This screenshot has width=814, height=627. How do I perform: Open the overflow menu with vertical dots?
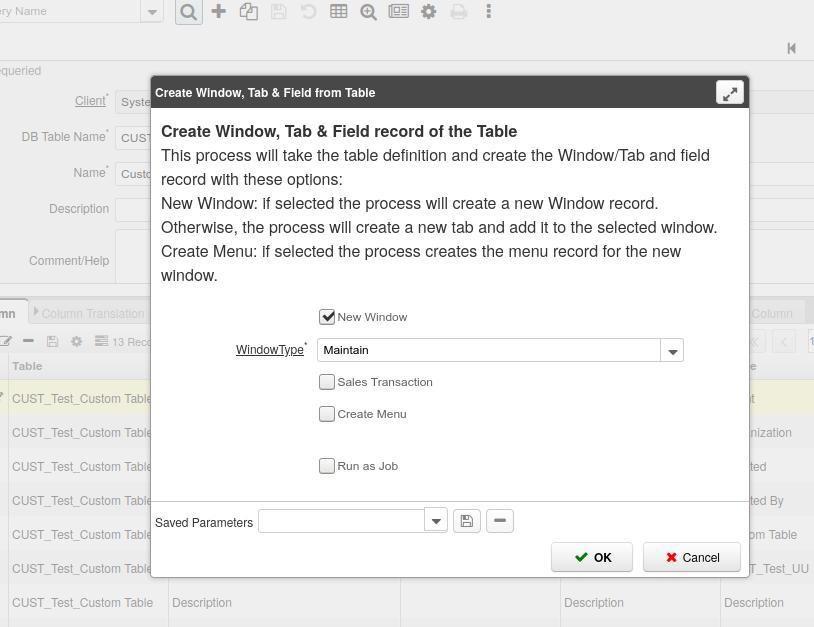click(x=488, y=11)
